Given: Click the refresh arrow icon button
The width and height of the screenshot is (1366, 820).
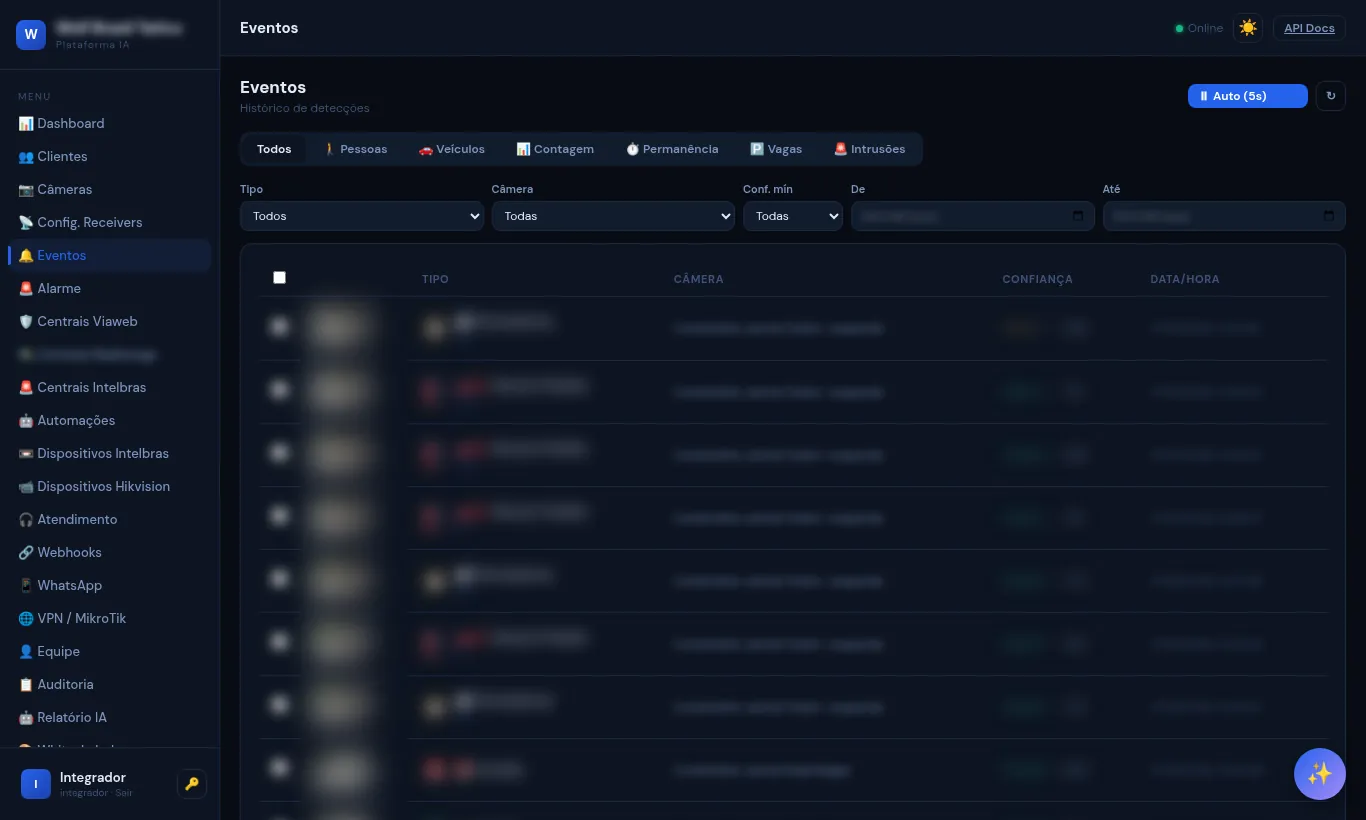Looking at the screenshot, I should coord(1330,96).
